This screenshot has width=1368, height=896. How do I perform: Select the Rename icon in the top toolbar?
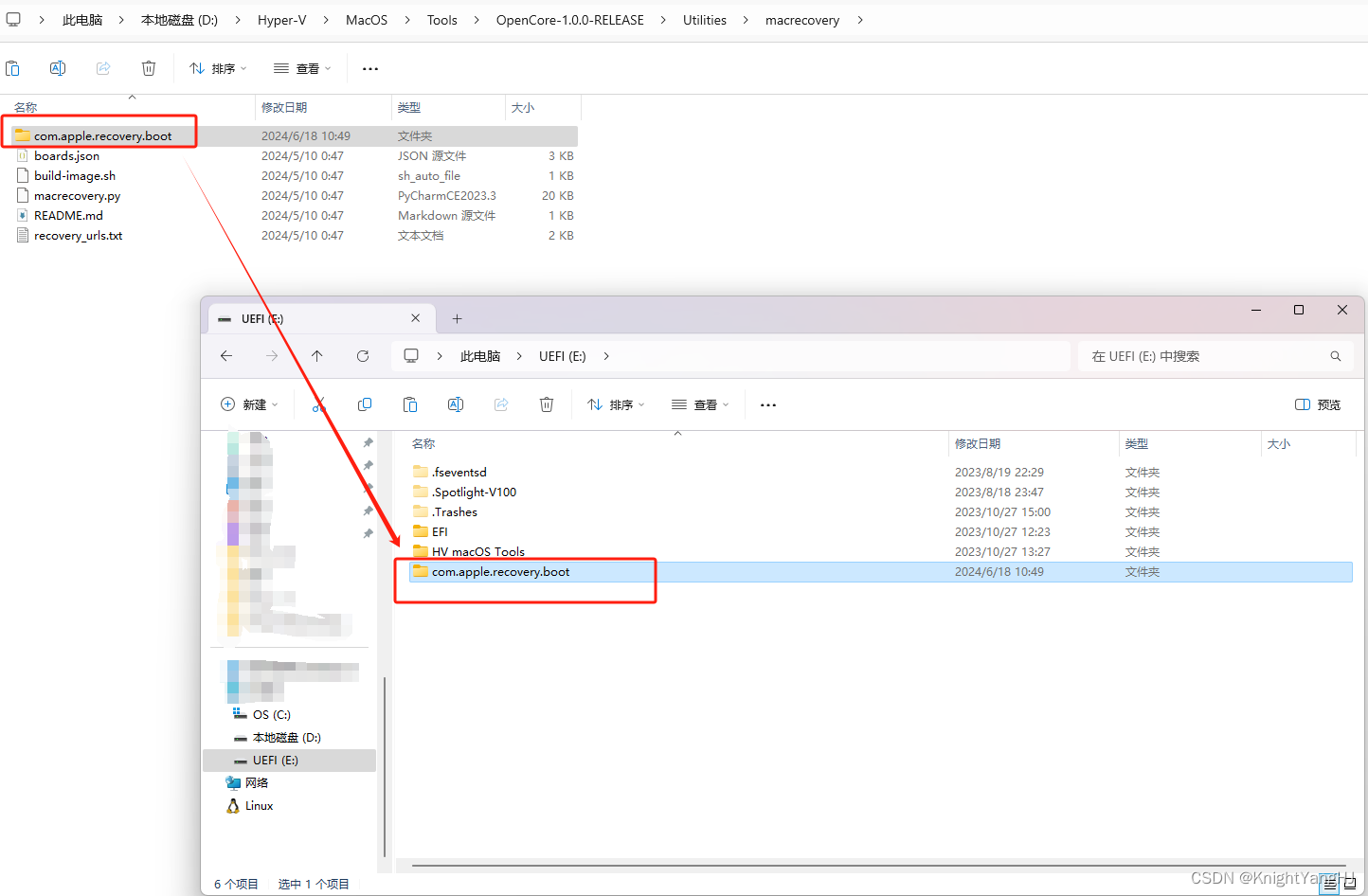pos(57,67)
